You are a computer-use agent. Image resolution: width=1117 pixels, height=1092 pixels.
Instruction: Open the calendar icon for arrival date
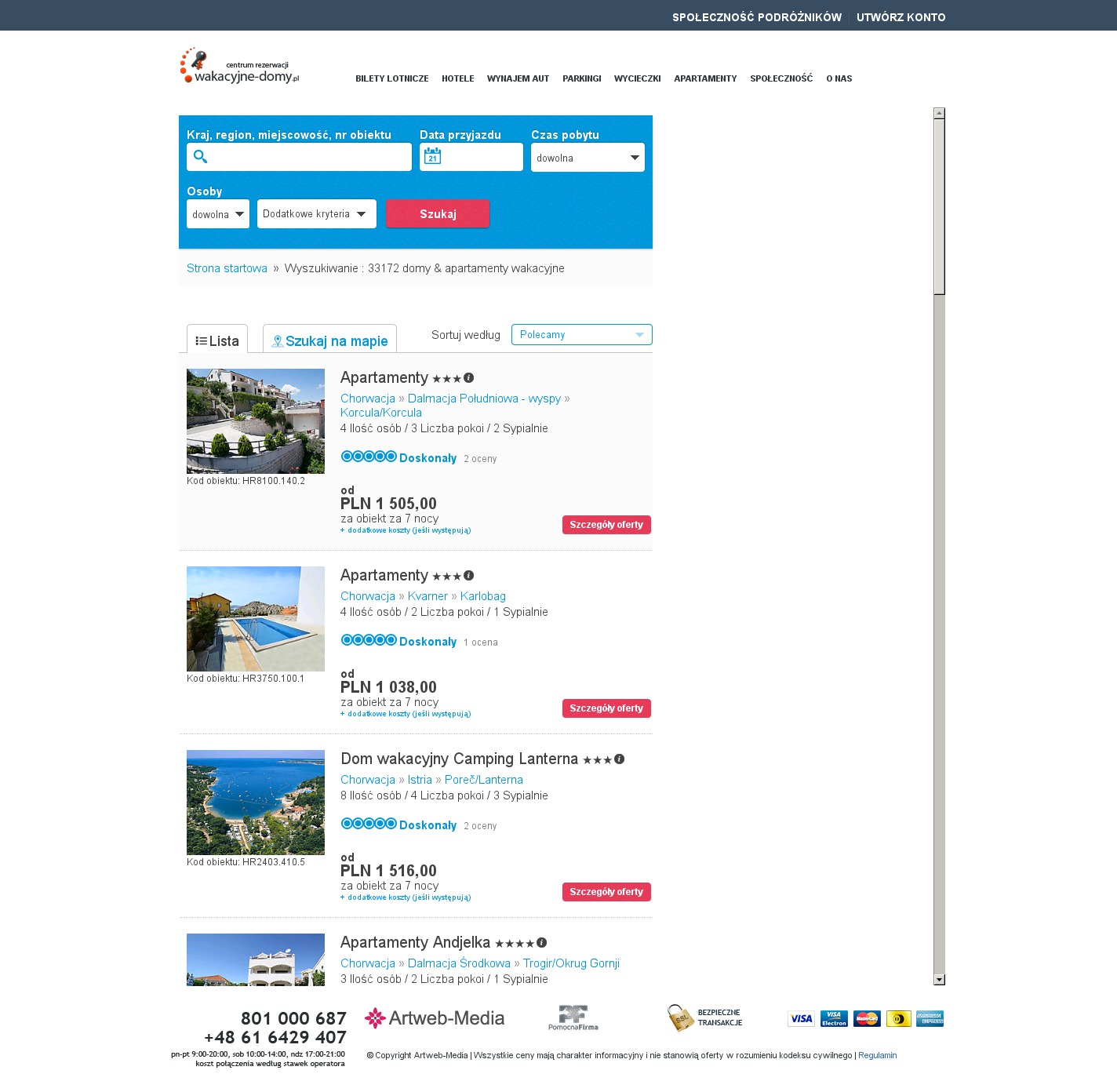(x=433, y=157)
